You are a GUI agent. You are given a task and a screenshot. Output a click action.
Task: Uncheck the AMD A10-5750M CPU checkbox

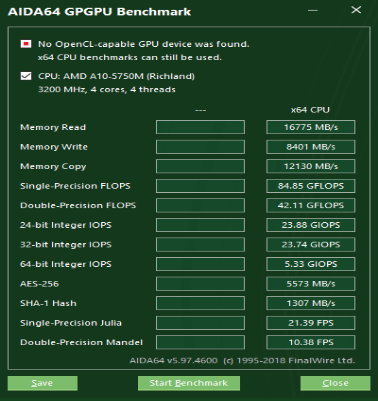click(26, 76)
